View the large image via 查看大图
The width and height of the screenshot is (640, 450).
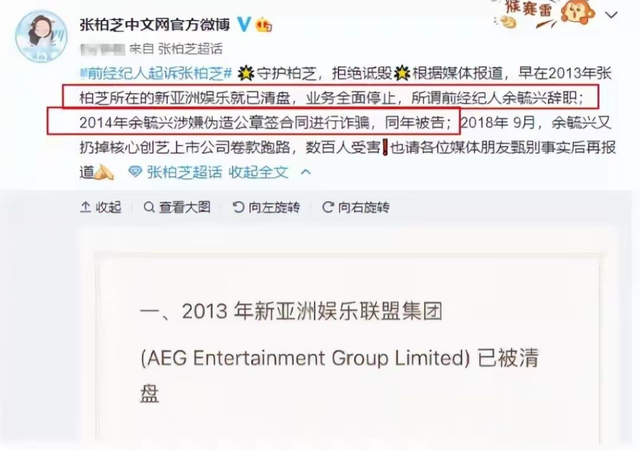pyautogui.click(x=184, y=207)
